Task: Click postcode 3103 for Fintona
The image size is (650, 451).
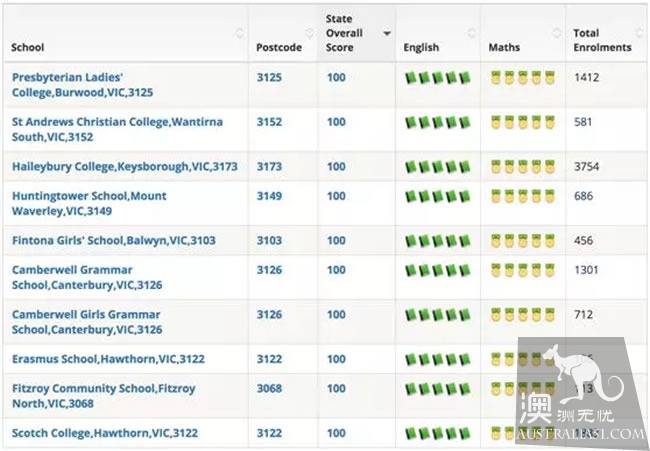Action: pos(269,240)
